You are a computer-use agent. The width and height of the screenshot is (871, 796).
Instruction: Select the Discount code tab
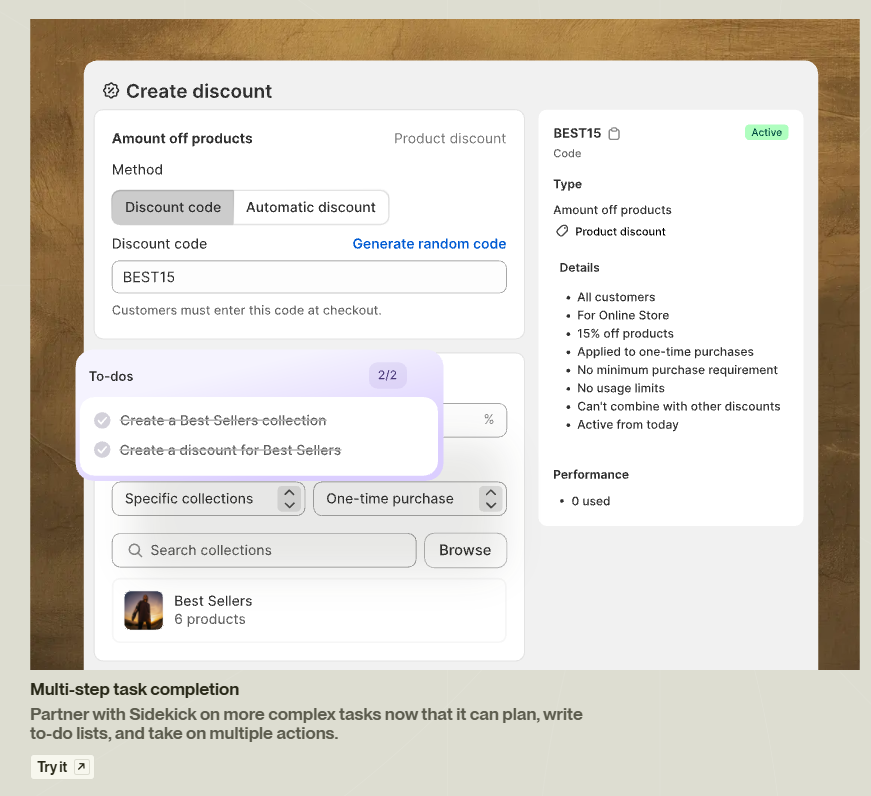coord(172,207)
